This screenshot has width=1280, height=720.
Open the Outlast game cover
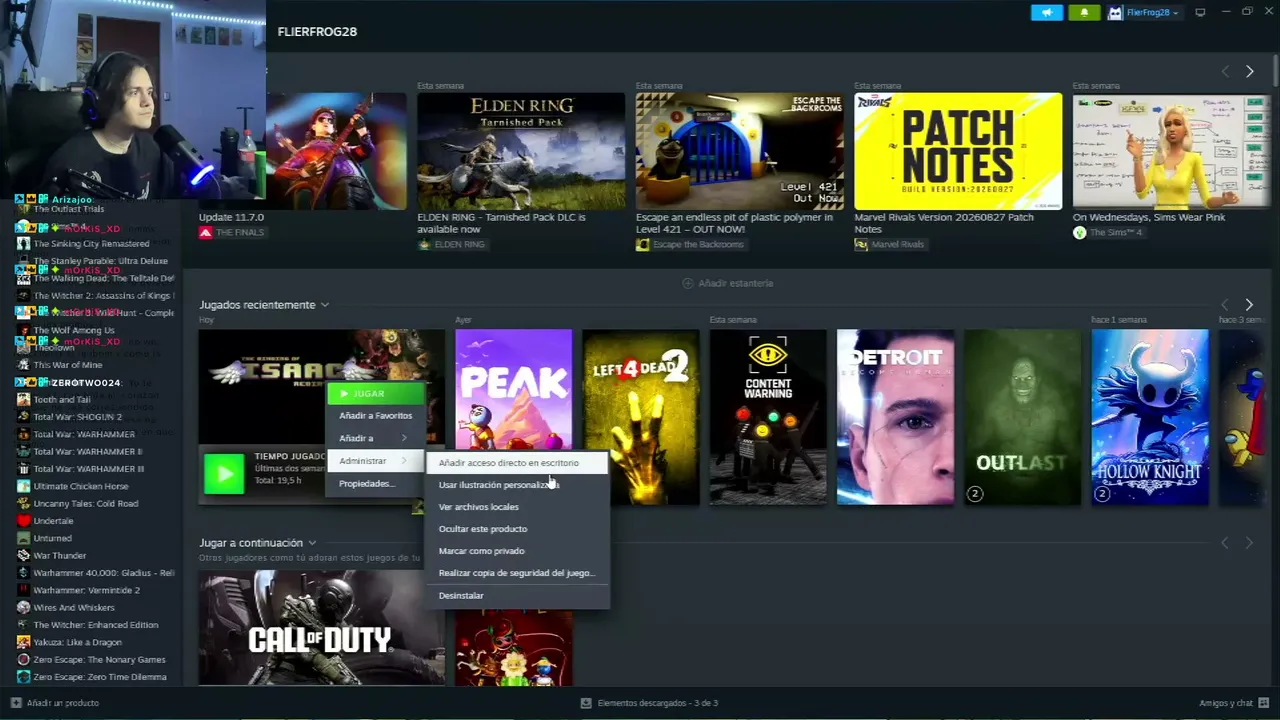click(x=1023, y=417)
